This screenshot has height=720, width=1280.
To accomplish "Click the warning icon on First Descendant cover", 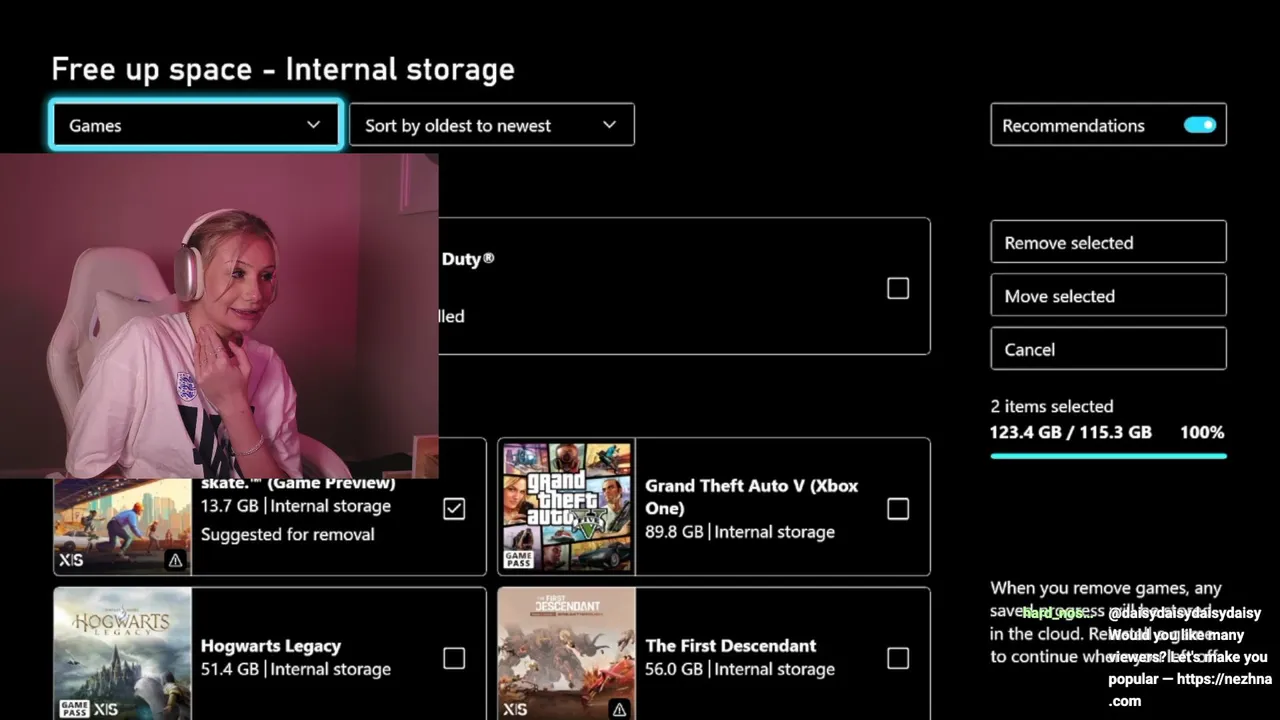I will pos(619,709).
